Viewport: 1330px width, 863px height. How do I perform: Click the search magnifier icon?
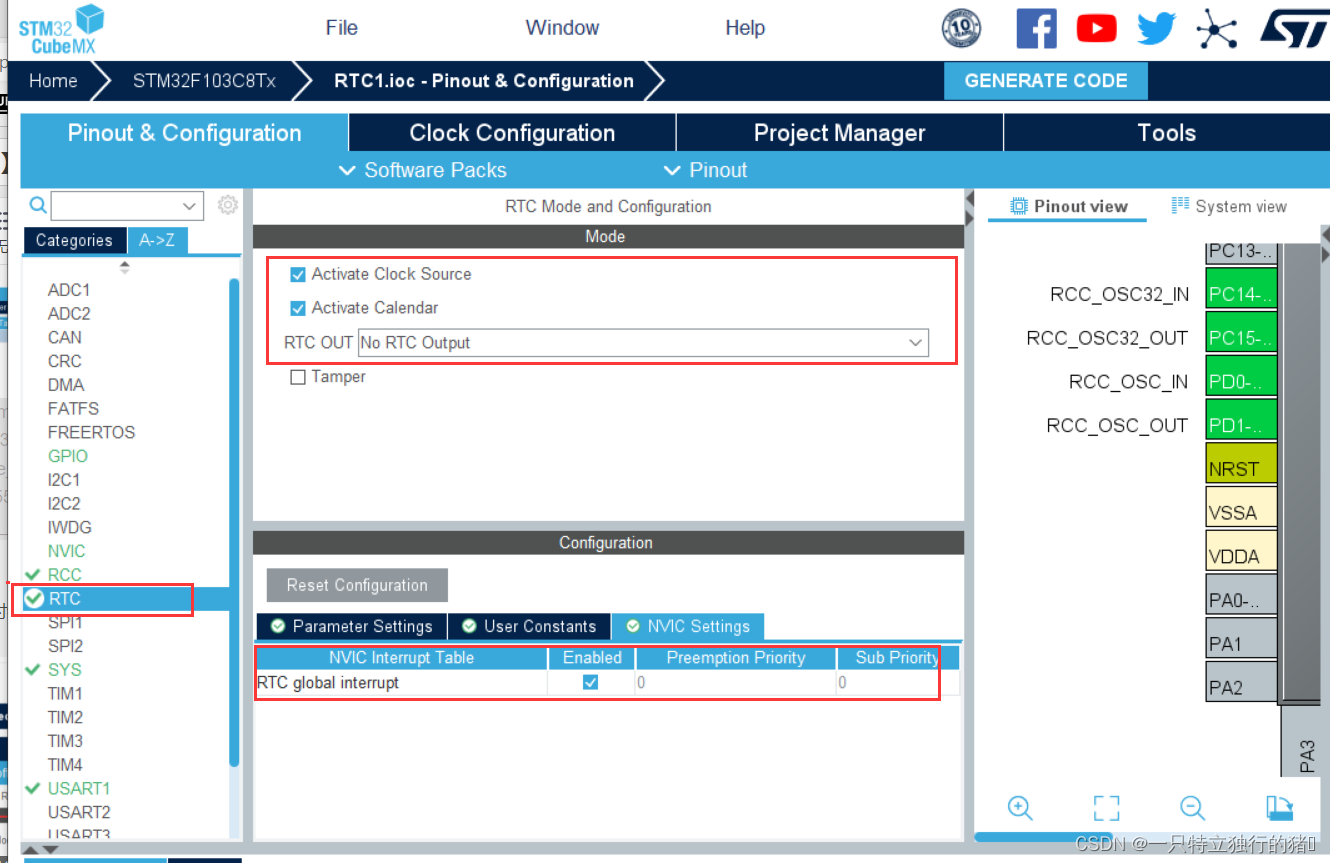click(x=38, y=205)
